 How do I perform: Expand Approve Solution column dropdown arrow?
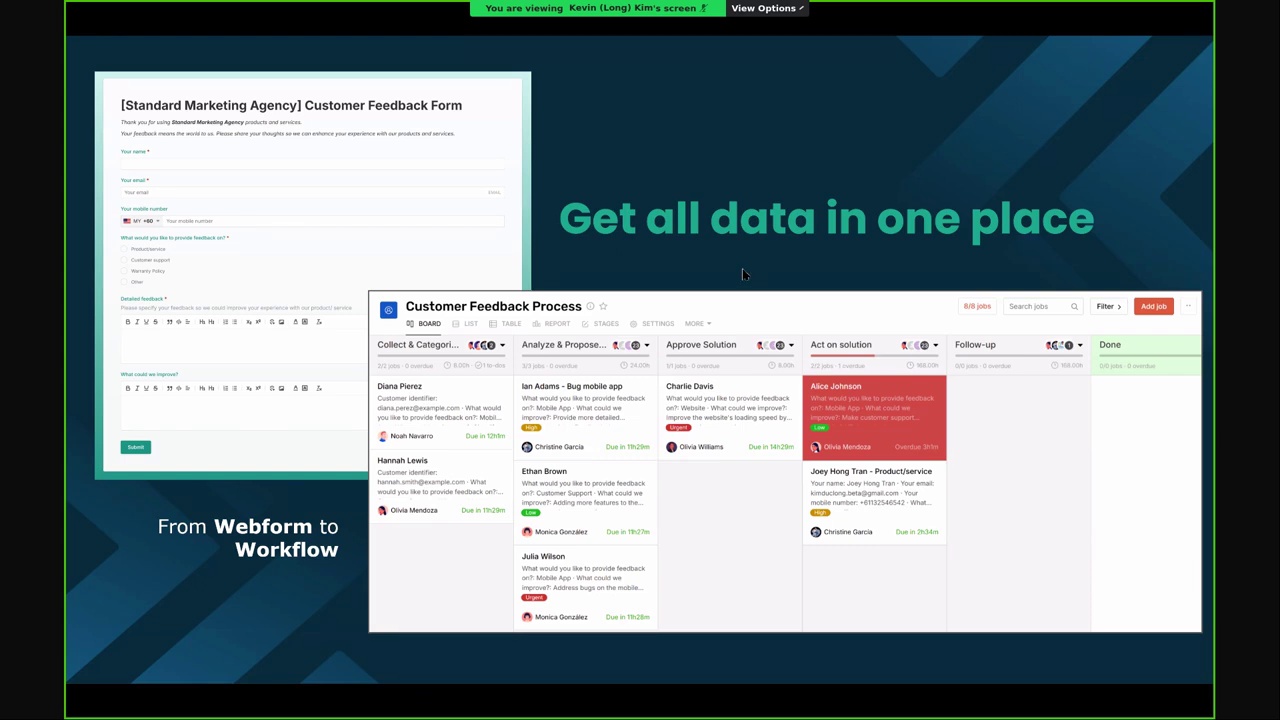(791, 346)
